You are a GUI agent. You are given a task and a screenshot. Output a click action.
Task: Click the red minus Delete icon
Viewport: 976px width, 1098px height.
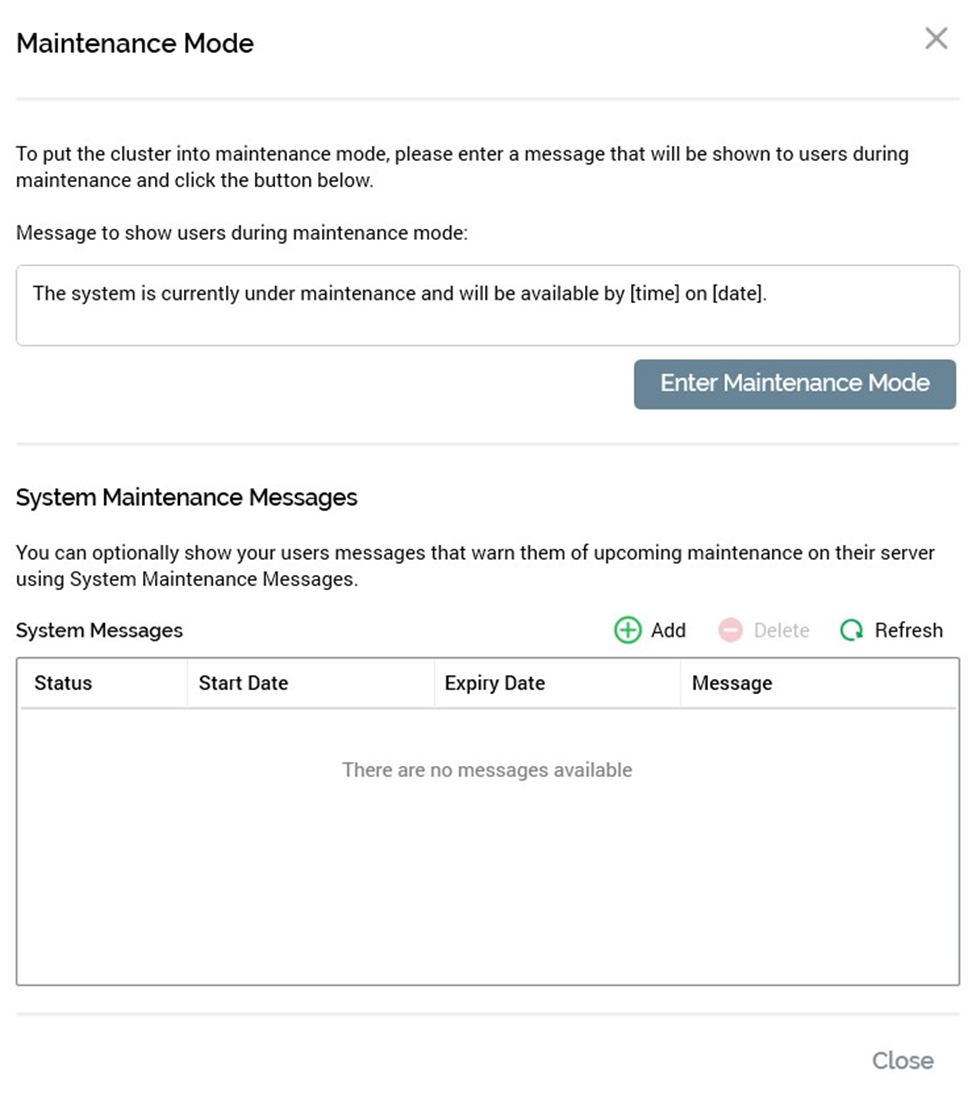[731, 630]
